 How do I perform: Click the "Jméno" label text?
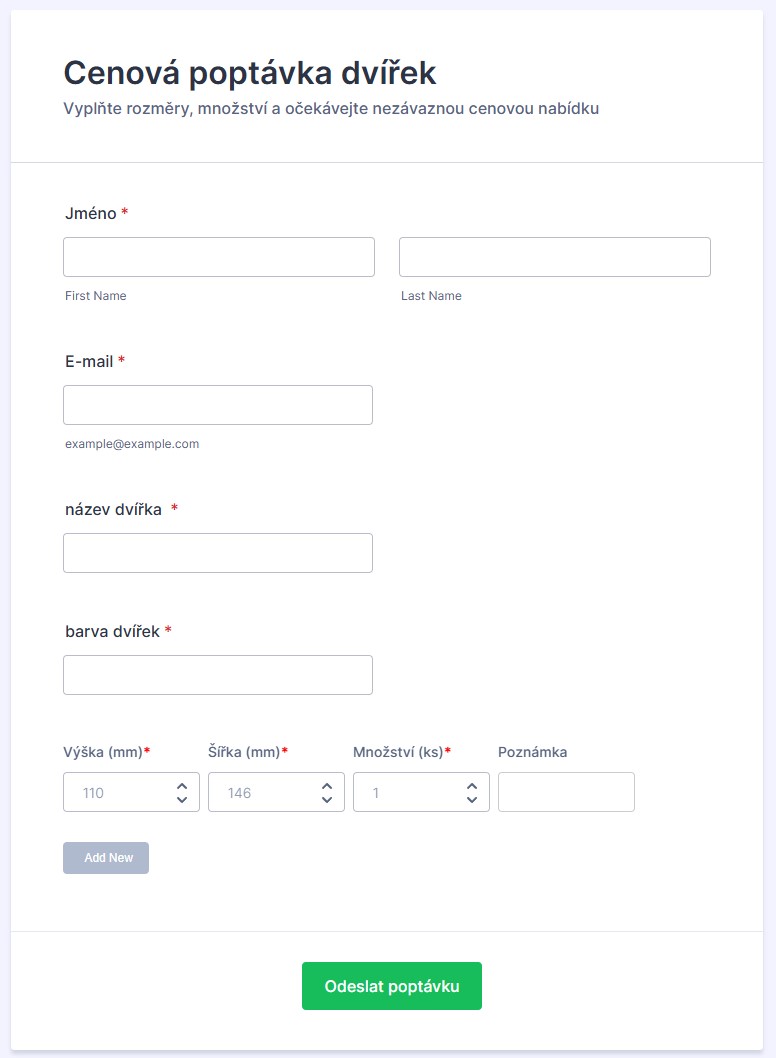(90, 213)
